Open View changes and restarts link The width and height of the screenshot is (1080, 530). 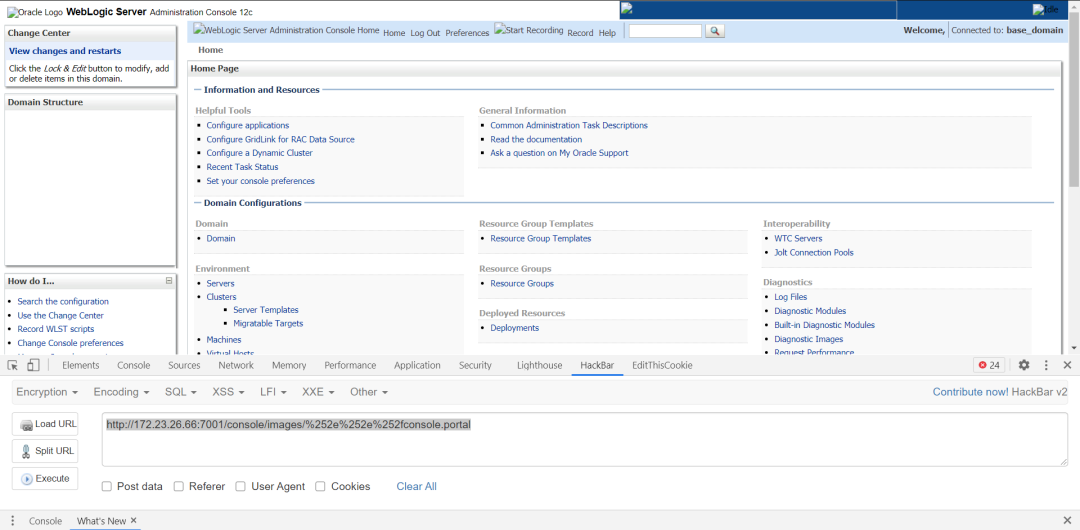(x=65, y=51)
